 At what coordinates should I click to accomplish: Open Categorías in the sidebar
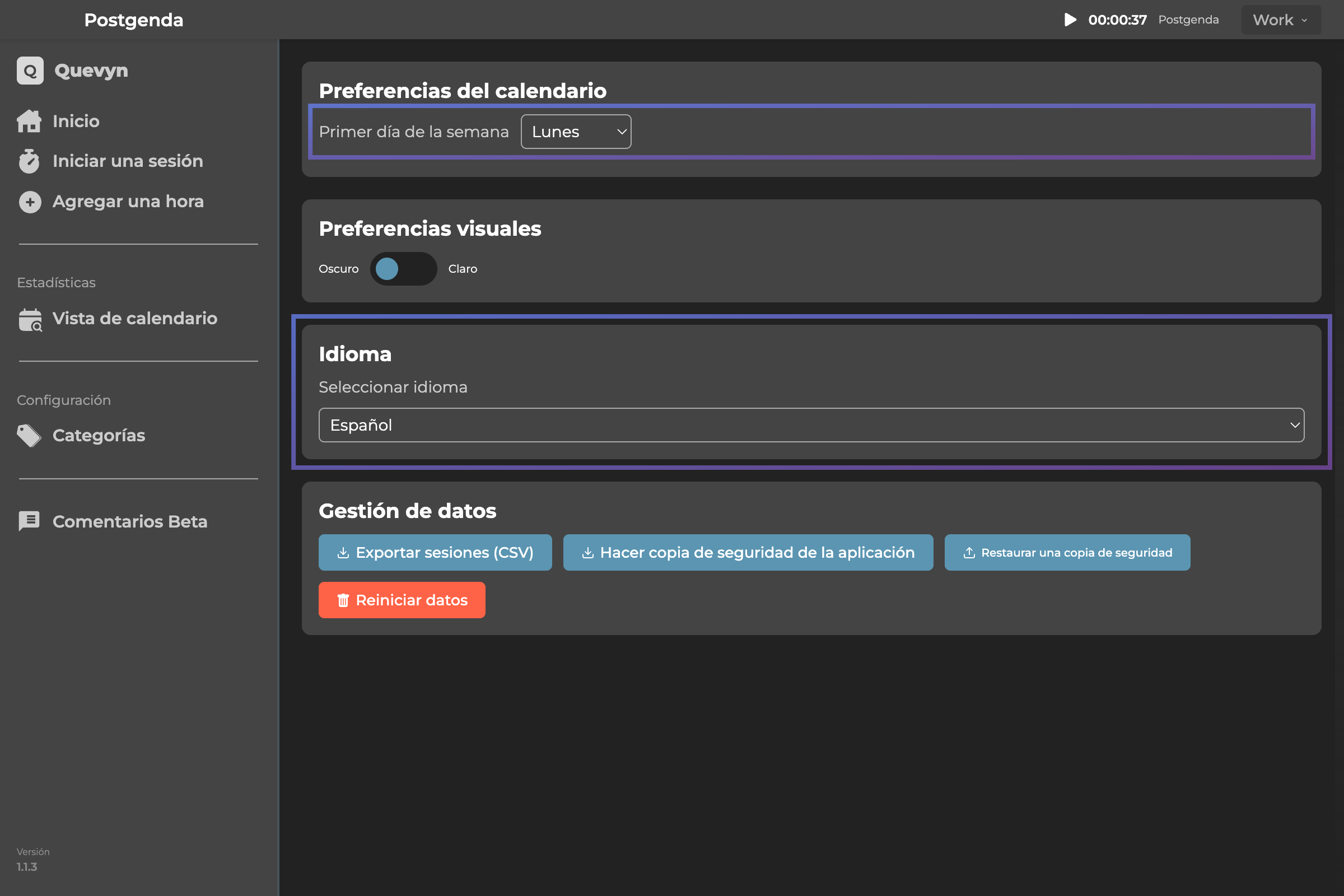pyautogui.click(x=99, y=436)
